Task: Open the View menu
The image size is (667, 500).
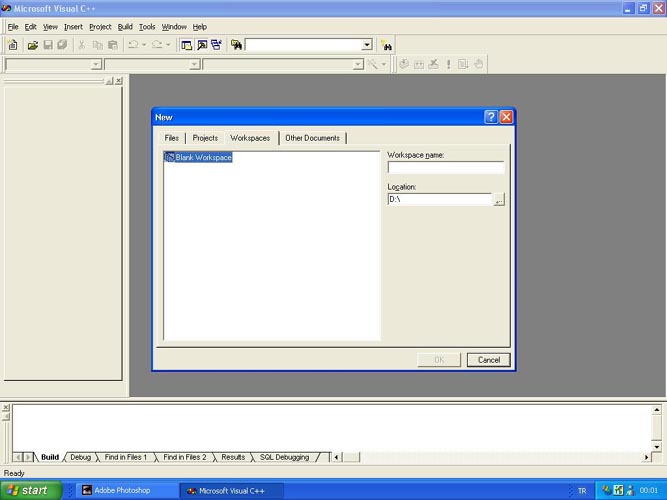Action: 50,27
